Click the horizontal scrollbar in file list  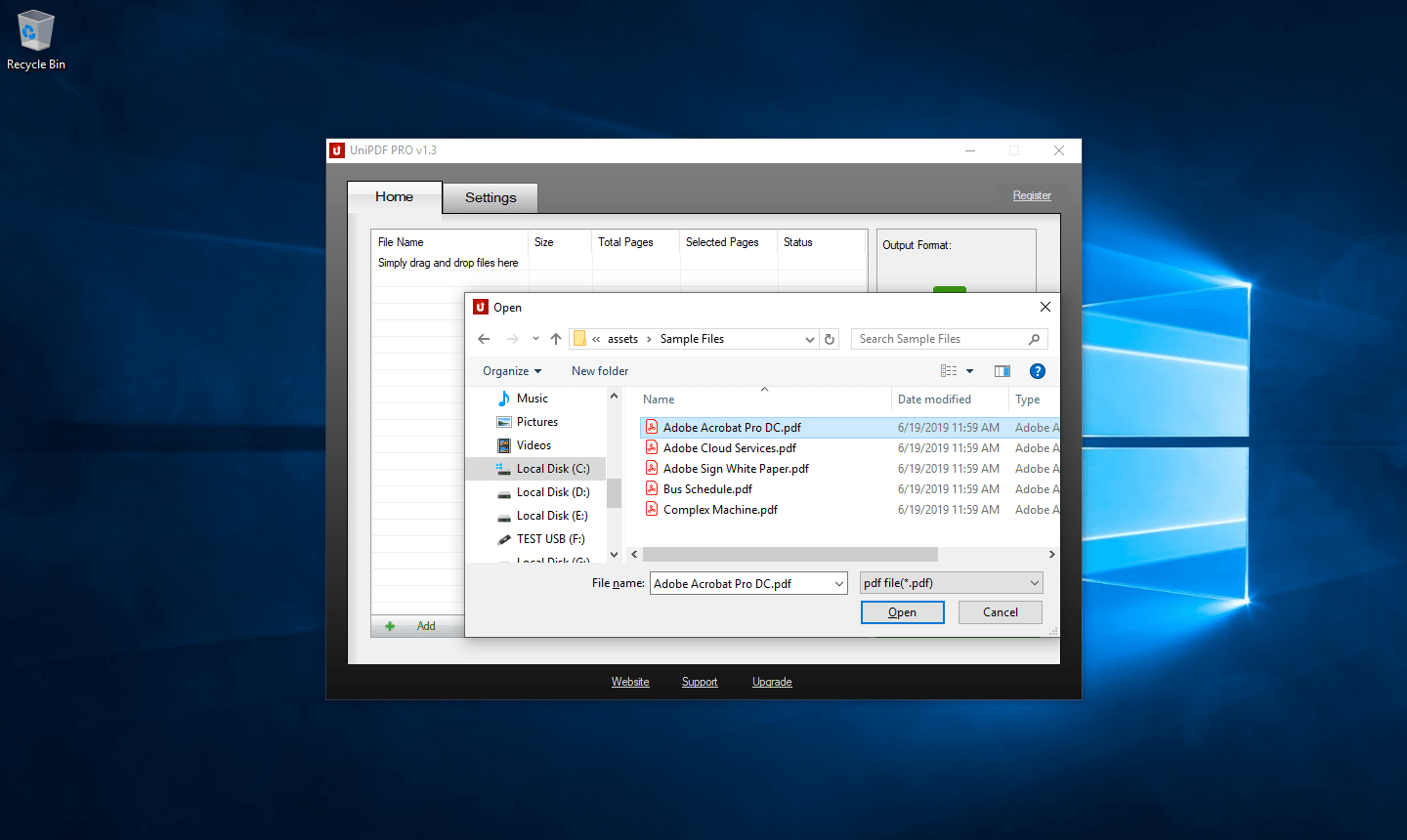click(x=789, y=554)
